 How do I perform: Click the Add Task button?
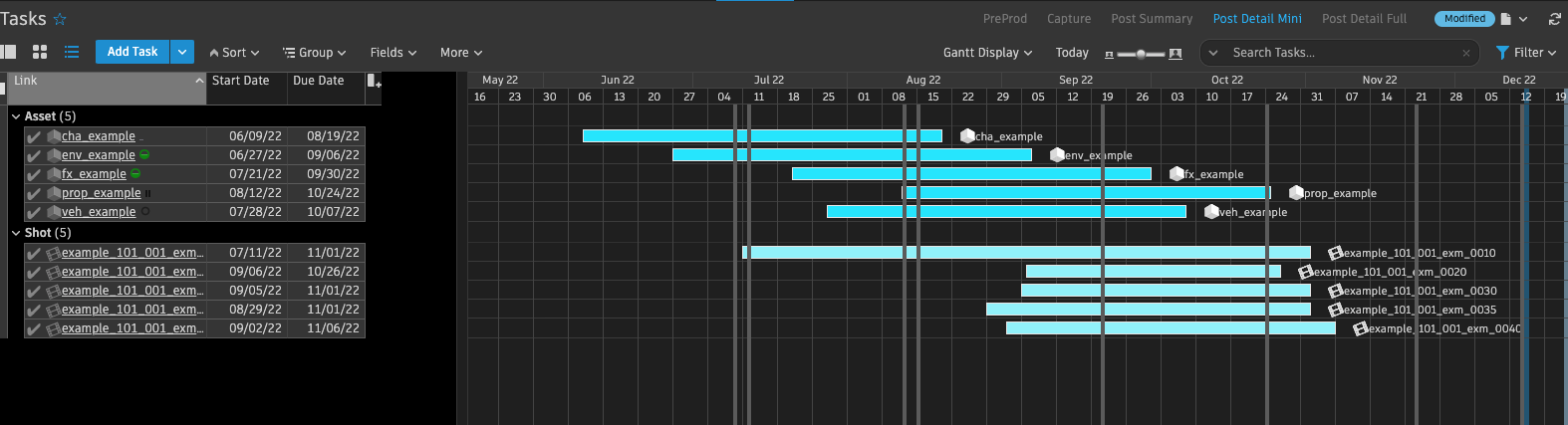tap(132, 52)
